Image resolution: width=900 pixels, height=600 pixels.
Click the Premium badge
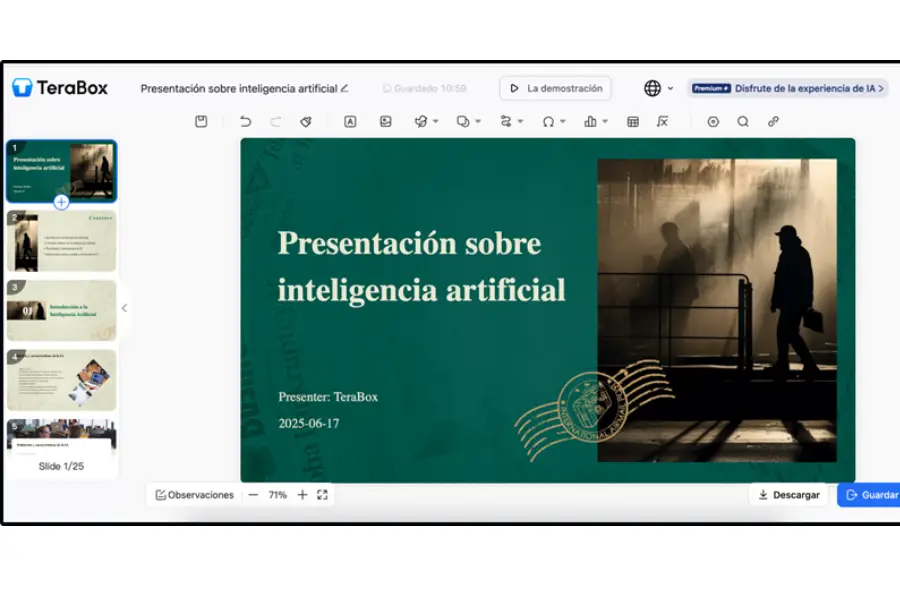(x=711, y=88)
